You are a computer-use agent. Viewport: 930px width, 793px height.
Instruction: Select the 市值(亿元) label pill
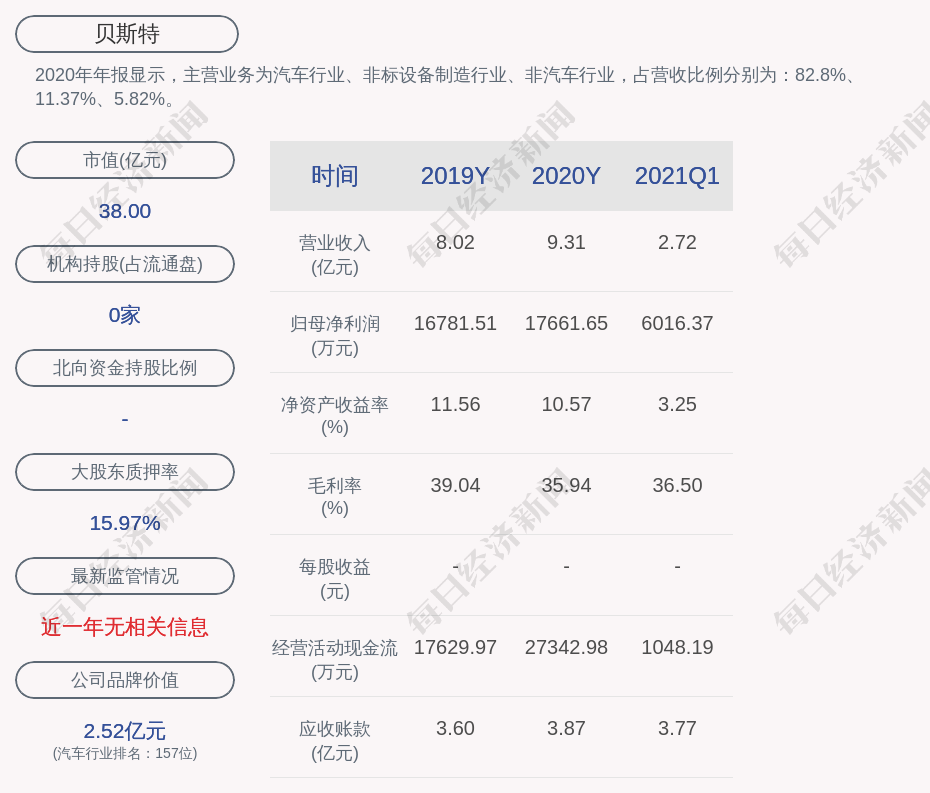pyautogui.click(x=125, y=160)
